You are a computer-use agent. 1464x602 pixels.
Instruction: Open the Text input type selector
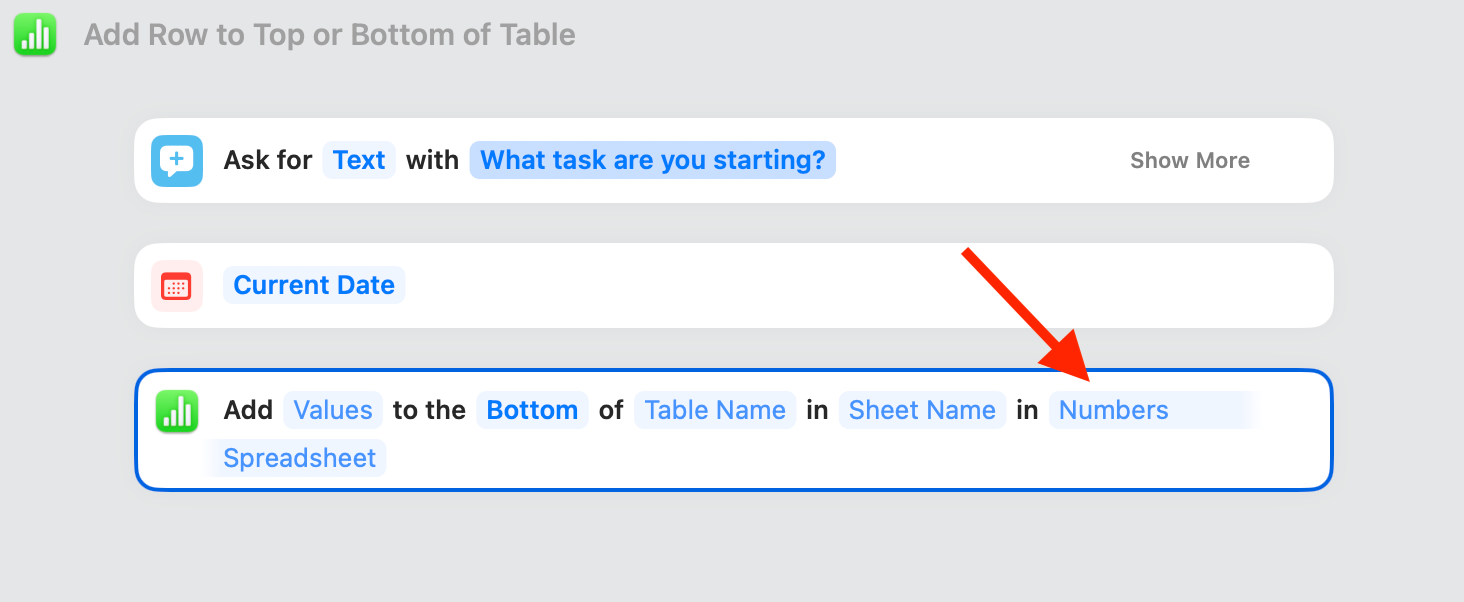[359, 160]
